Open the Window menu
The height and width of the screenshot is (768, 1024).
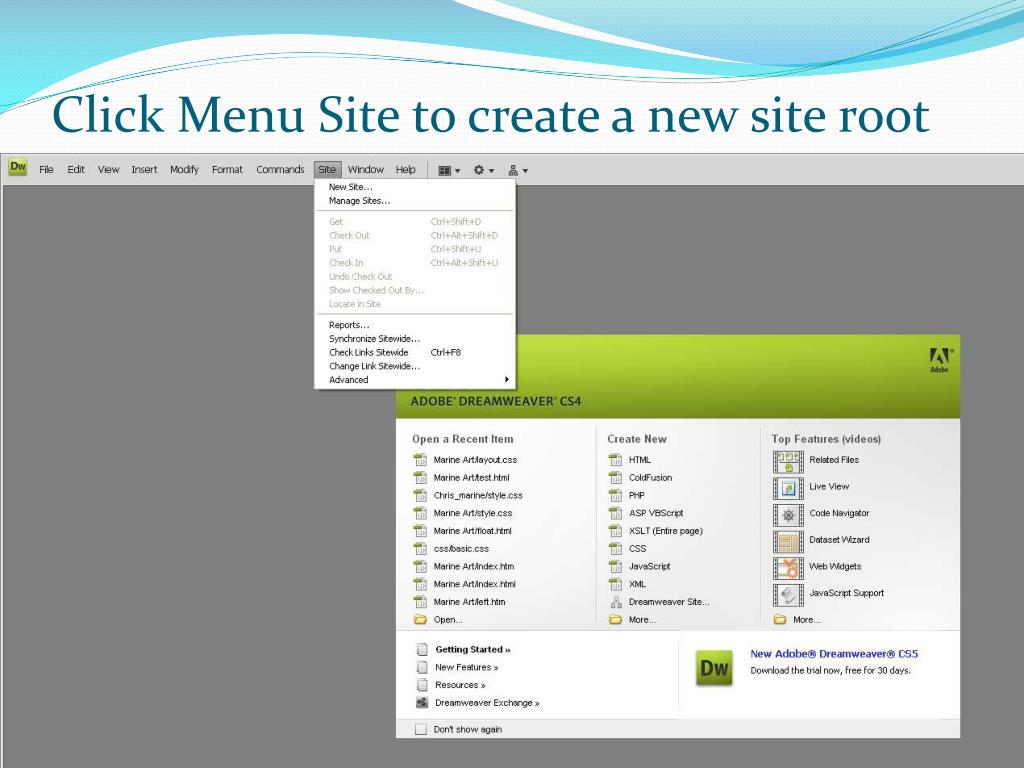pyautogui.click(x=366, y=170)
